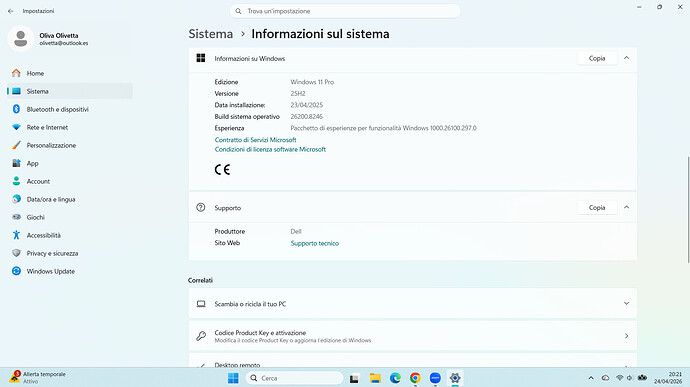690x387 pixels.
Task: Click the key icon for Product Key
Action: pos(201,336)
